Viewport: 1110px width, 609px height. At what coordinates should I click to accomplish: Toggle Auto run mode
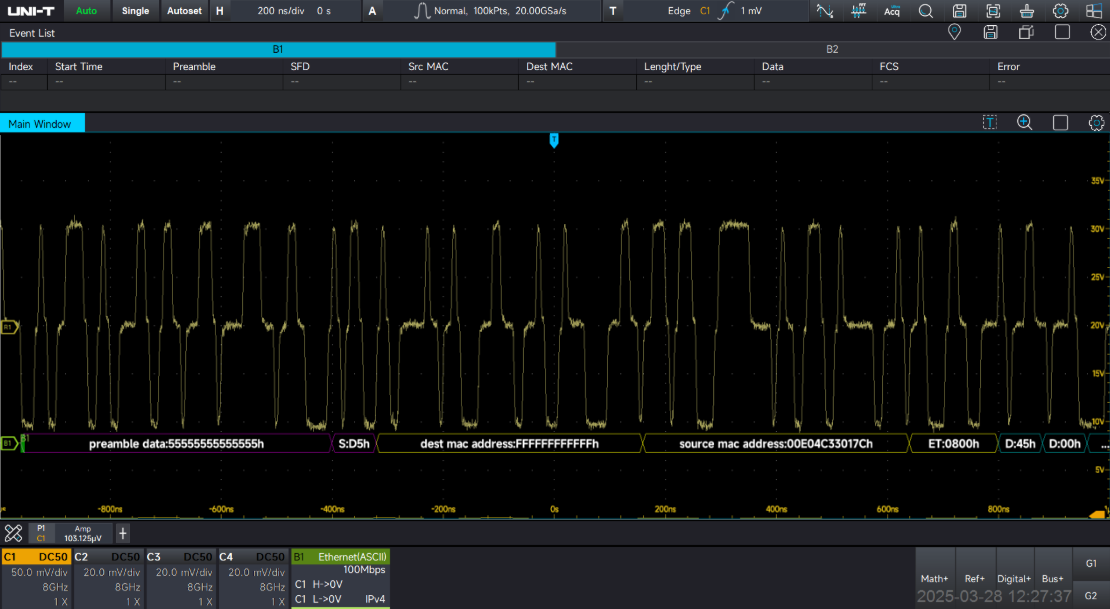pyautogui.click(x=87, y=11)
